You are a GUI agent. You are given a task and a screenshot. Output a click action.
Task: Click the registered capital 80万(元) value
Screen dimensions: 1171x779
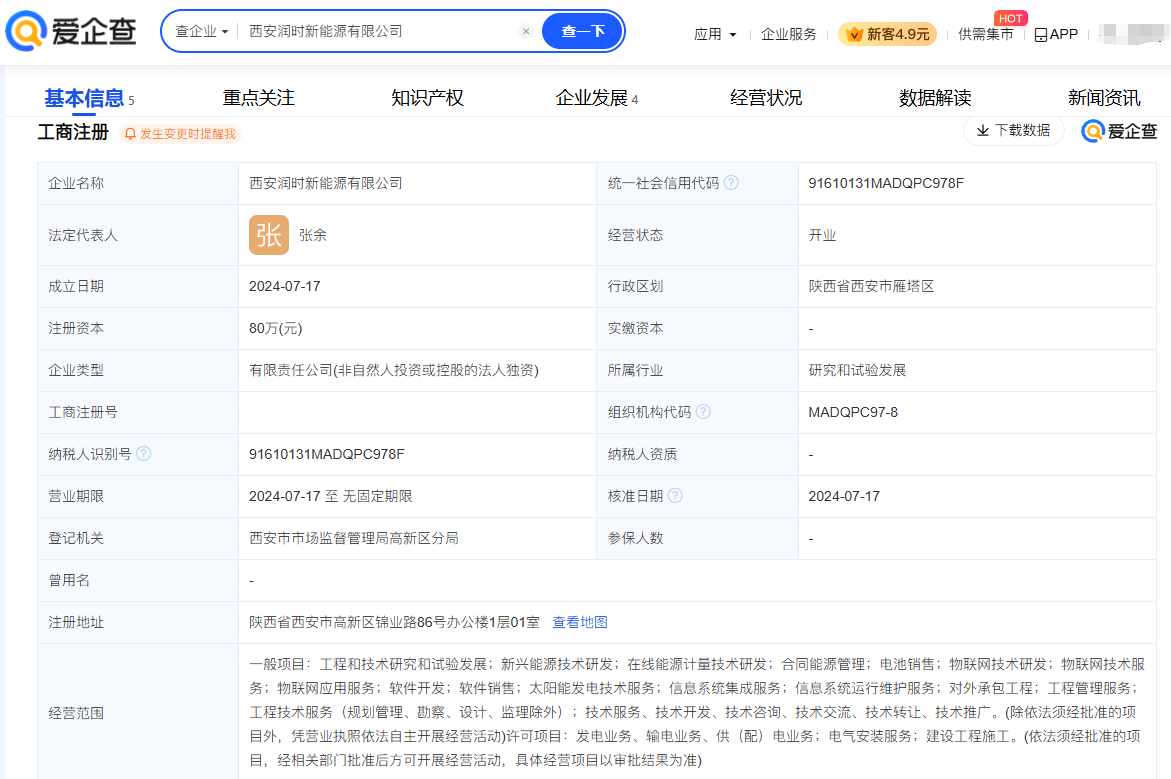click(276, 329)
